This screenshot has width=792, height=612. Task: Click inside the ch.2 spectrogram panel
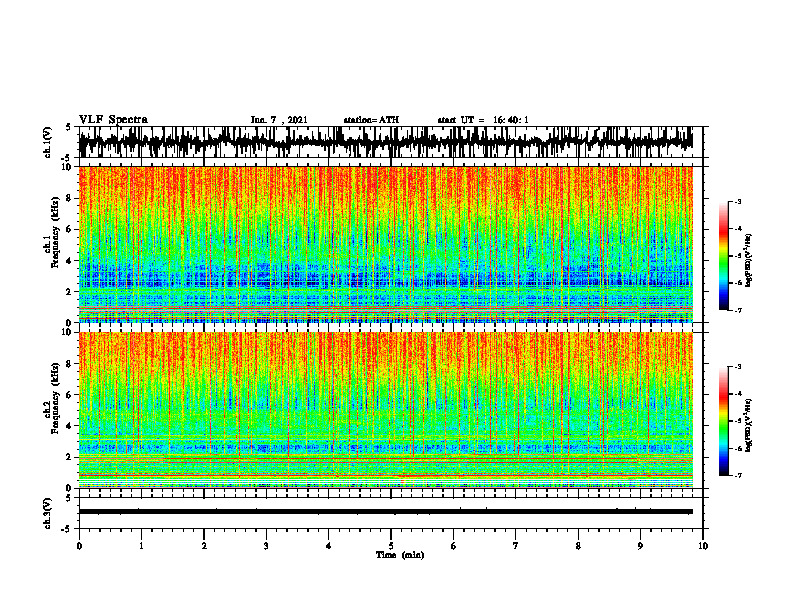tap(386, 410)
